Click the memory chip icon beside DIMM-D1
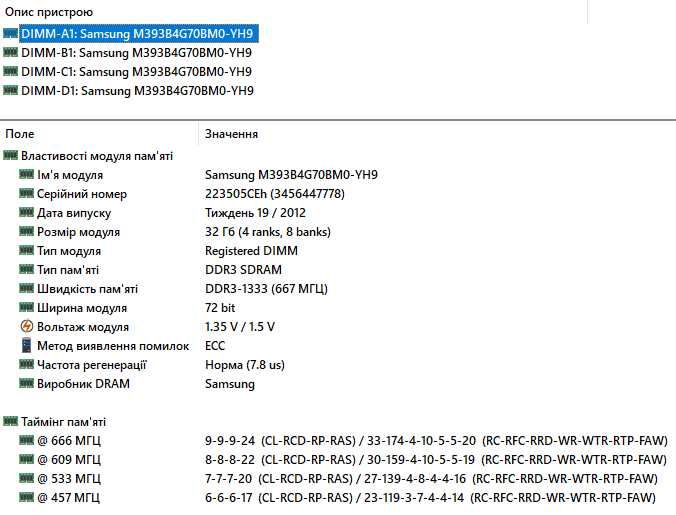The height and width of the screenshot is (515, 676). click(x=10, y=90)
